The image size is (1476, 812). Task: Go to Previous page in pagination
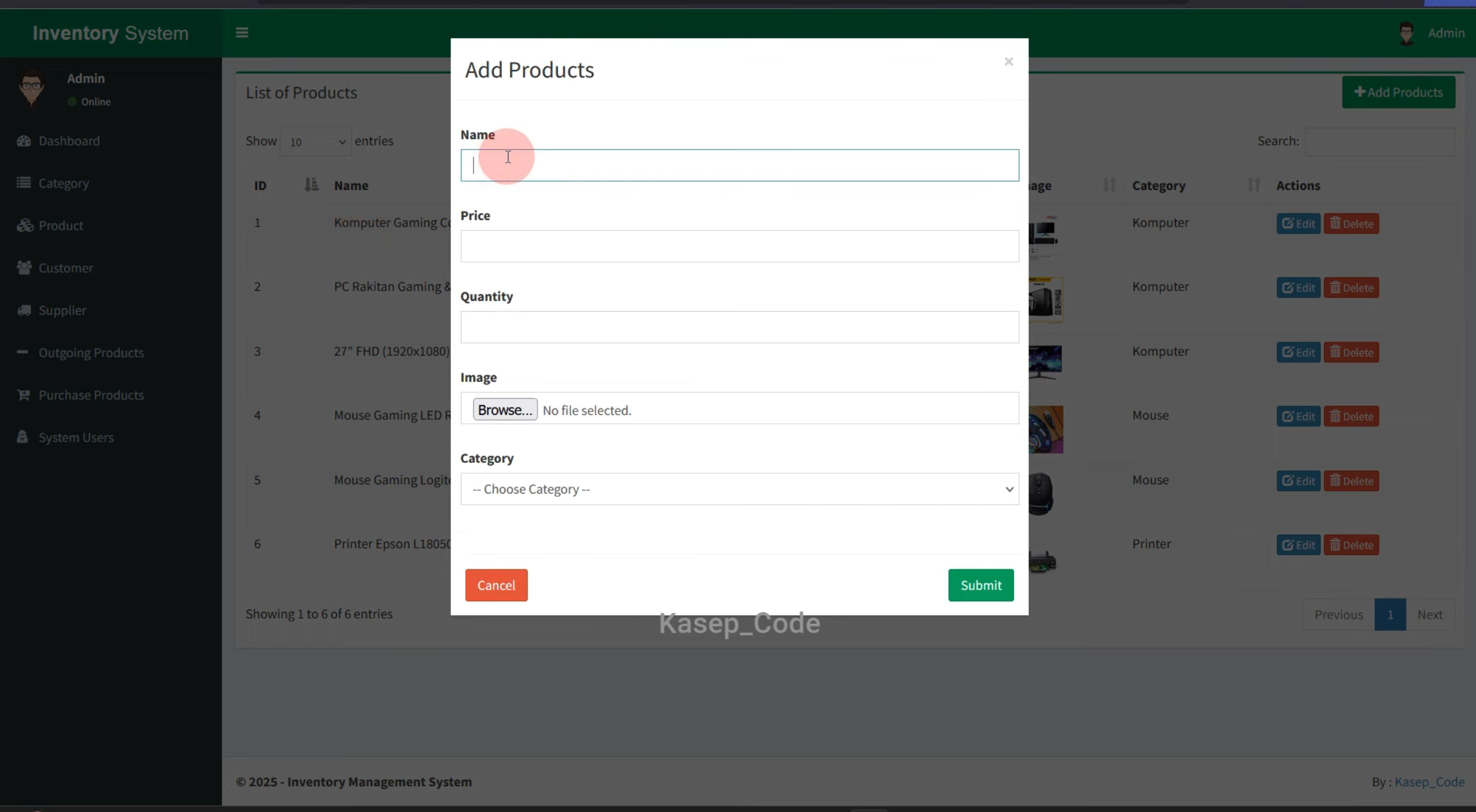pos(1339,615)
